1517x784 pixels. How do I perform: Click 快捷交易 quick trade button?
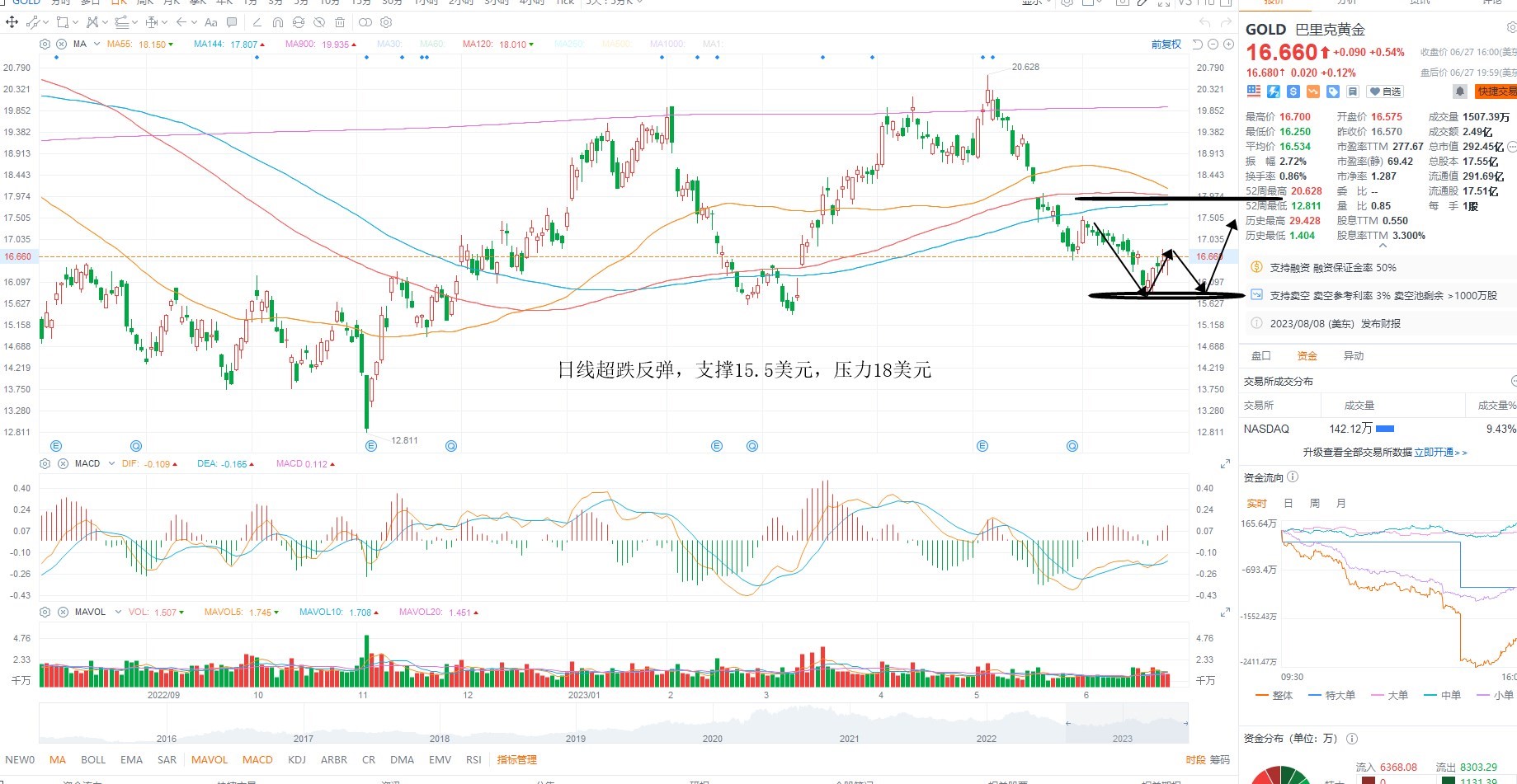(x=1496, y=92)
